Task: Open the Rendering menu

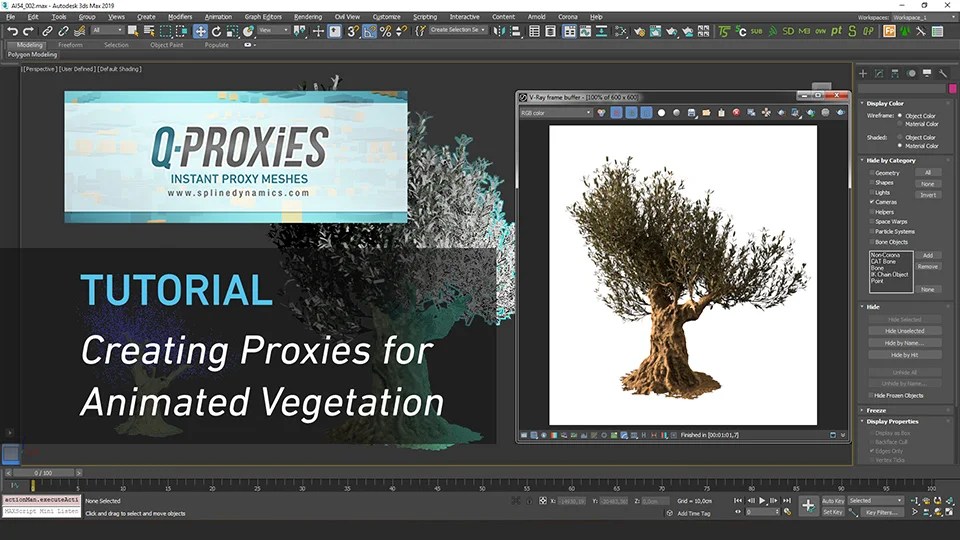Action: pos(308,17)
